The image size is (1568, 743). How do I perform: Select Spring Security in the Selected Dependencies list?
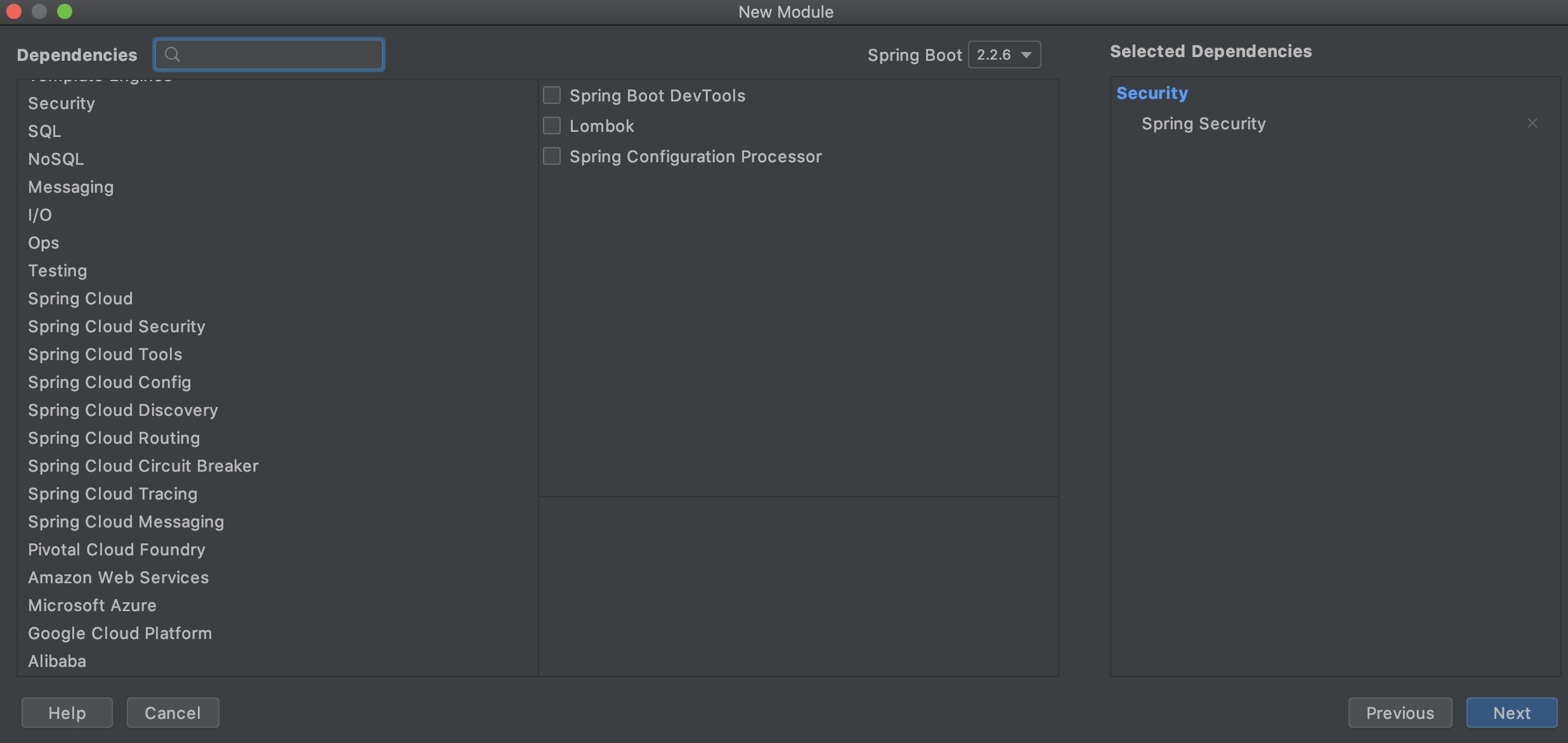[1203, 124]
